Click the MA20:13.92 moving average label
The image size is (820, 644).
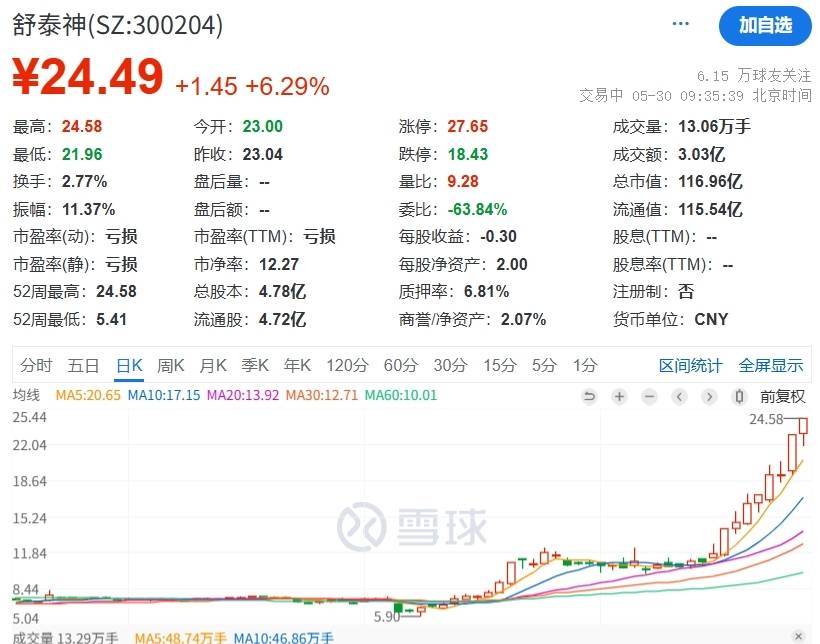click(243, 395)
